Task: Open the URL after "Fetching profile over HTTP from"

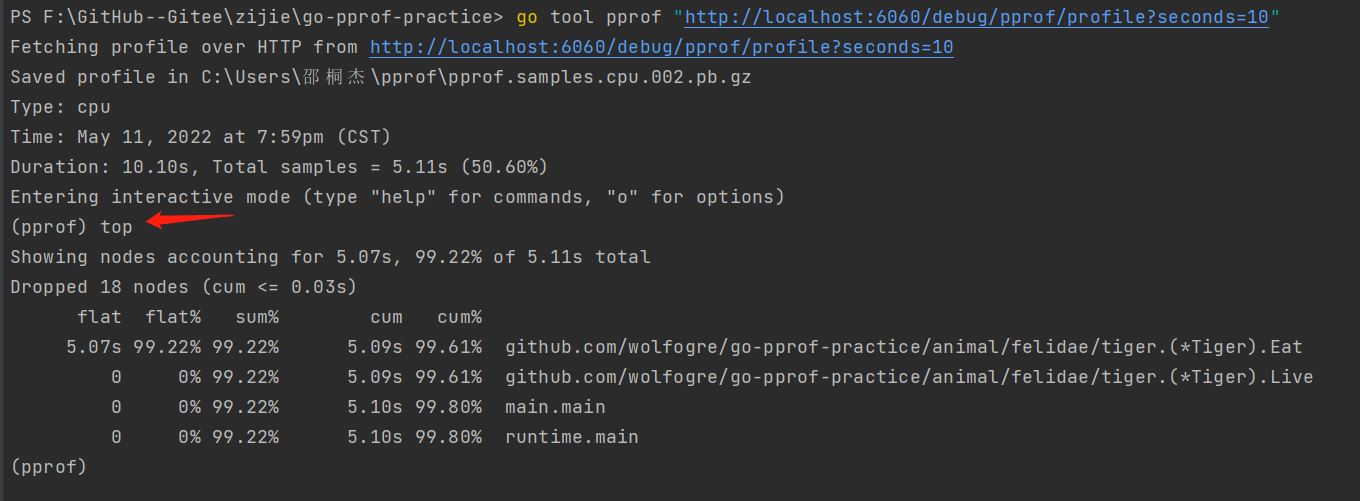Action: click(x=661, y=47)
